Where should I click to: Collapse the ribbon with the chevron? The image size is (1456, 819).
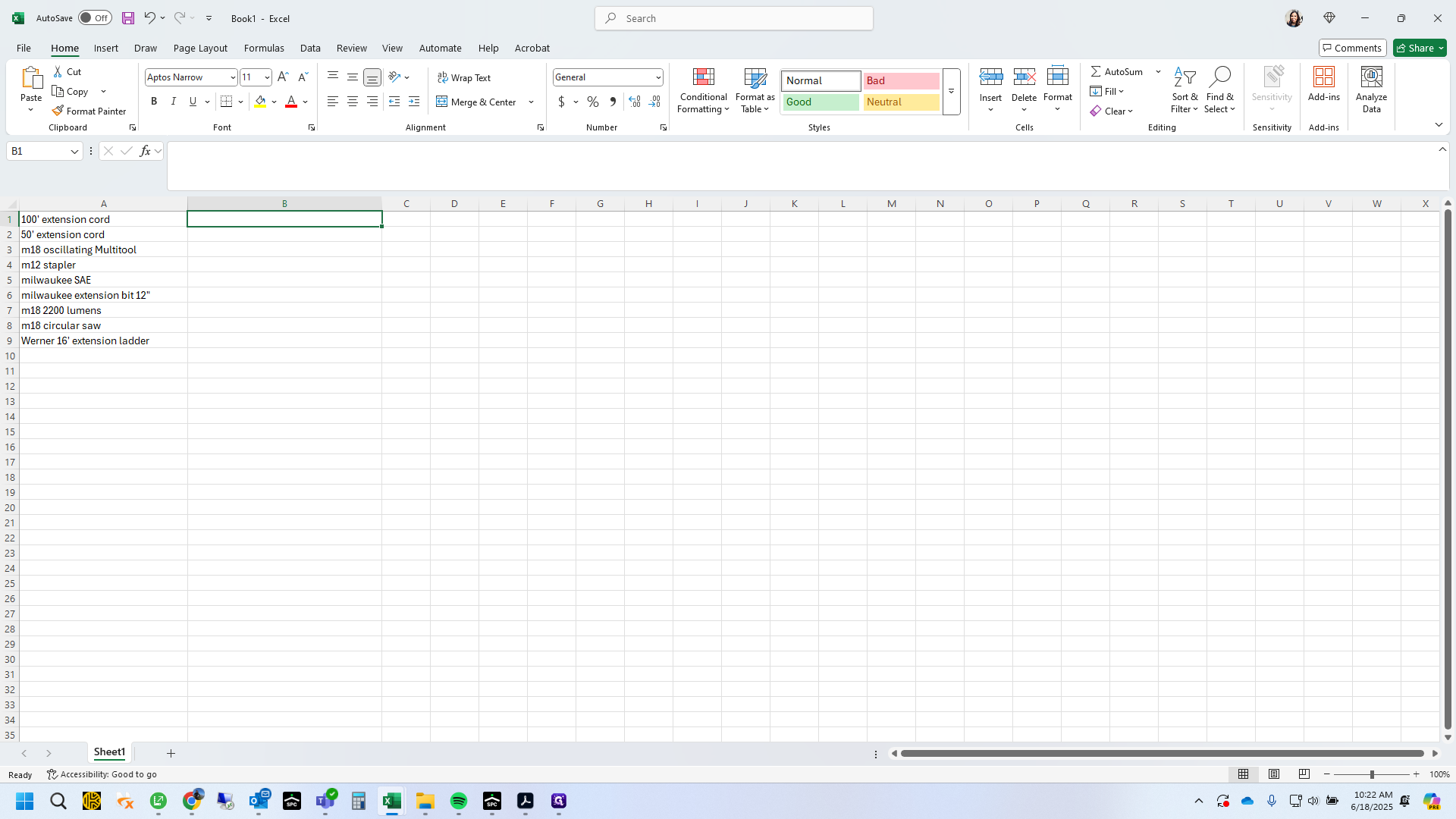coord(1439,124)
